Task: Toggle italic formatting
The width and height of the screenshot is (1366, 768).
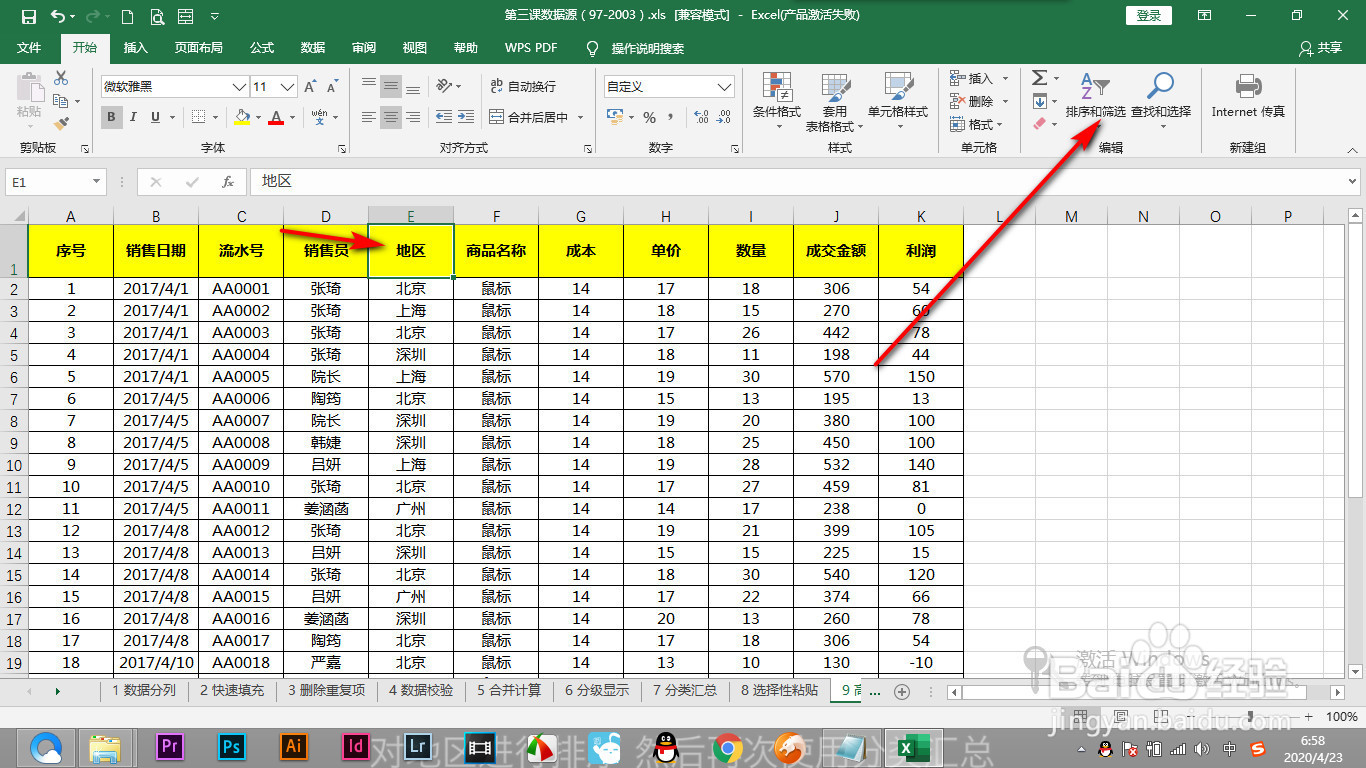Action: (x=131, y=117)
